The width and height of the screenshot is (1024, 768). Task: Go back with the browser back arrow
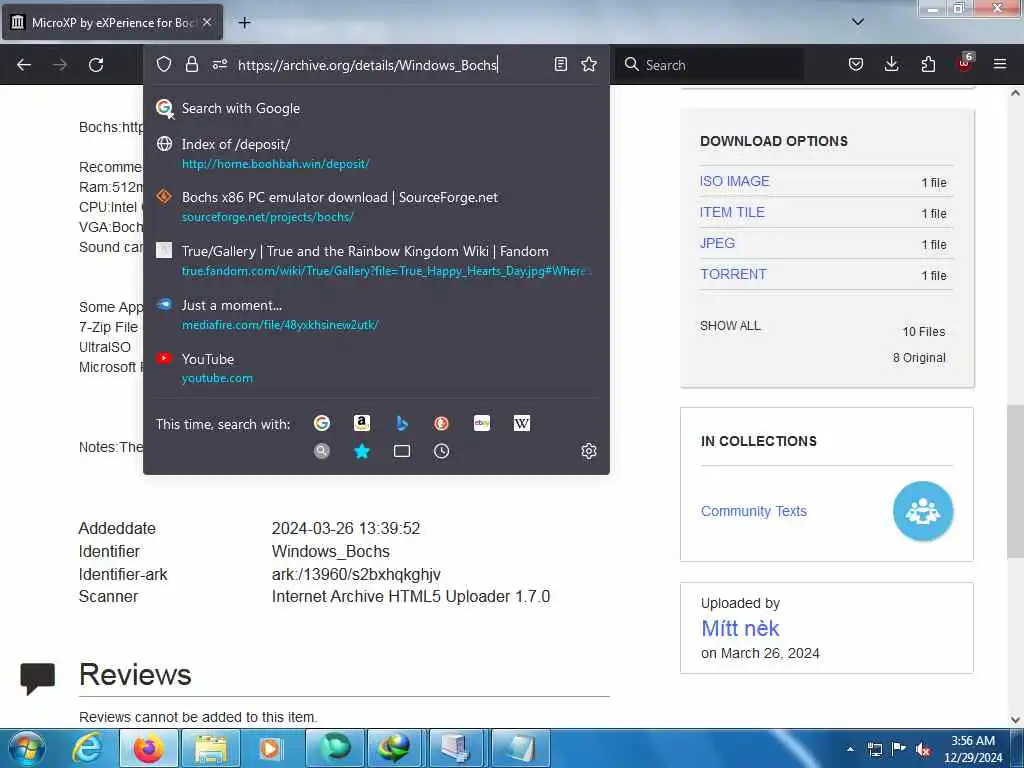24,65
